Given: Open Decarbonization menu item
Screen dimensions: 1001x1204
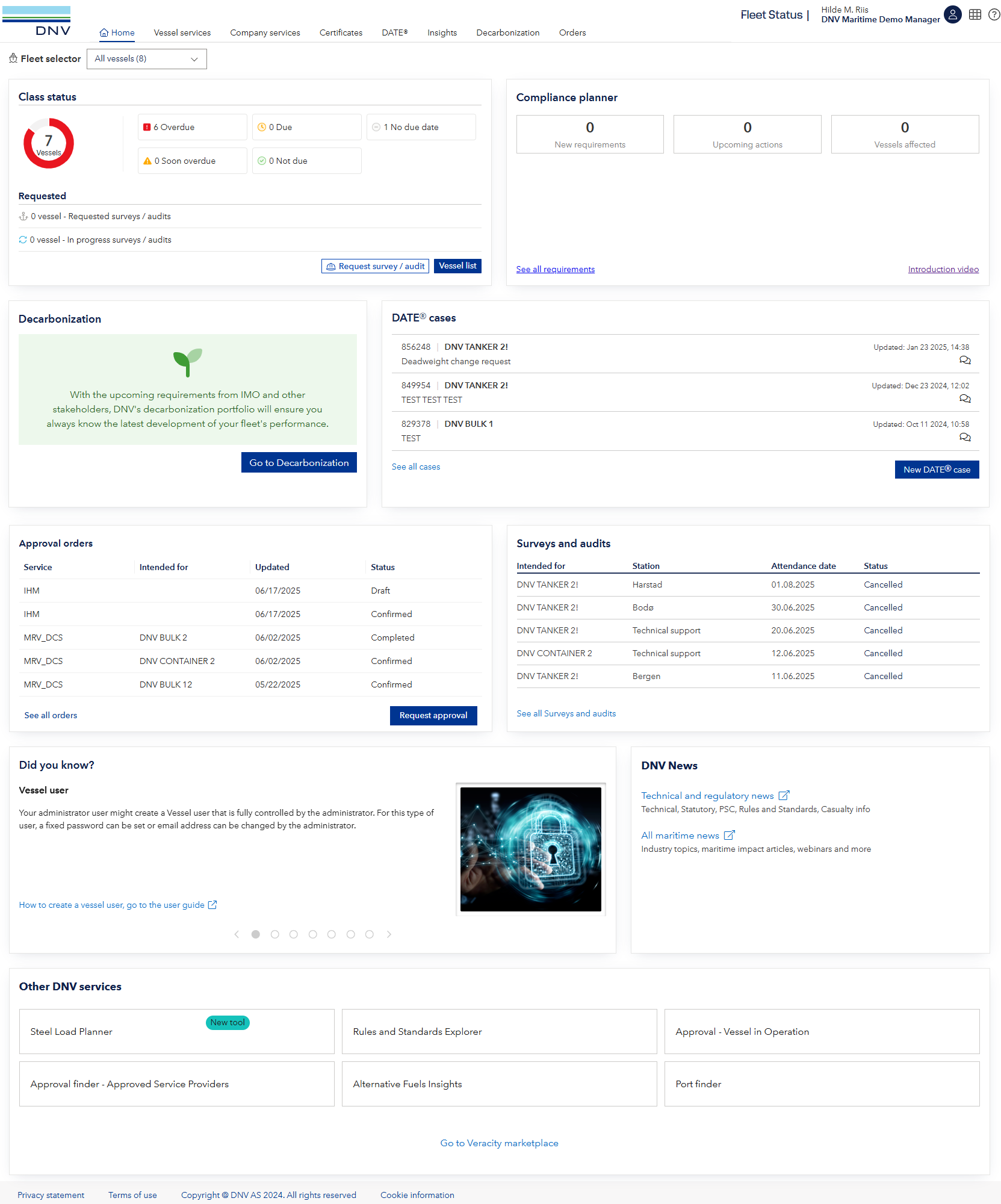Looking at the screenshot, I should (508, 33).
